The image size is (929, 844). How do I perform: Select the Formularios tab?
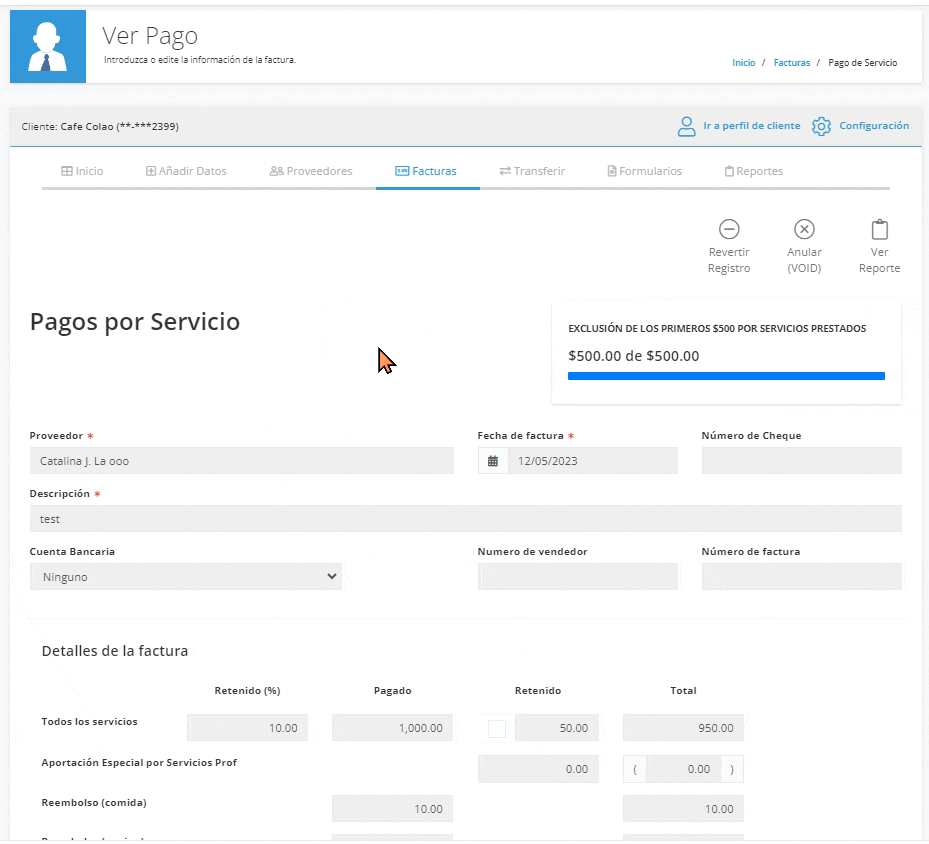coord(645,171)
